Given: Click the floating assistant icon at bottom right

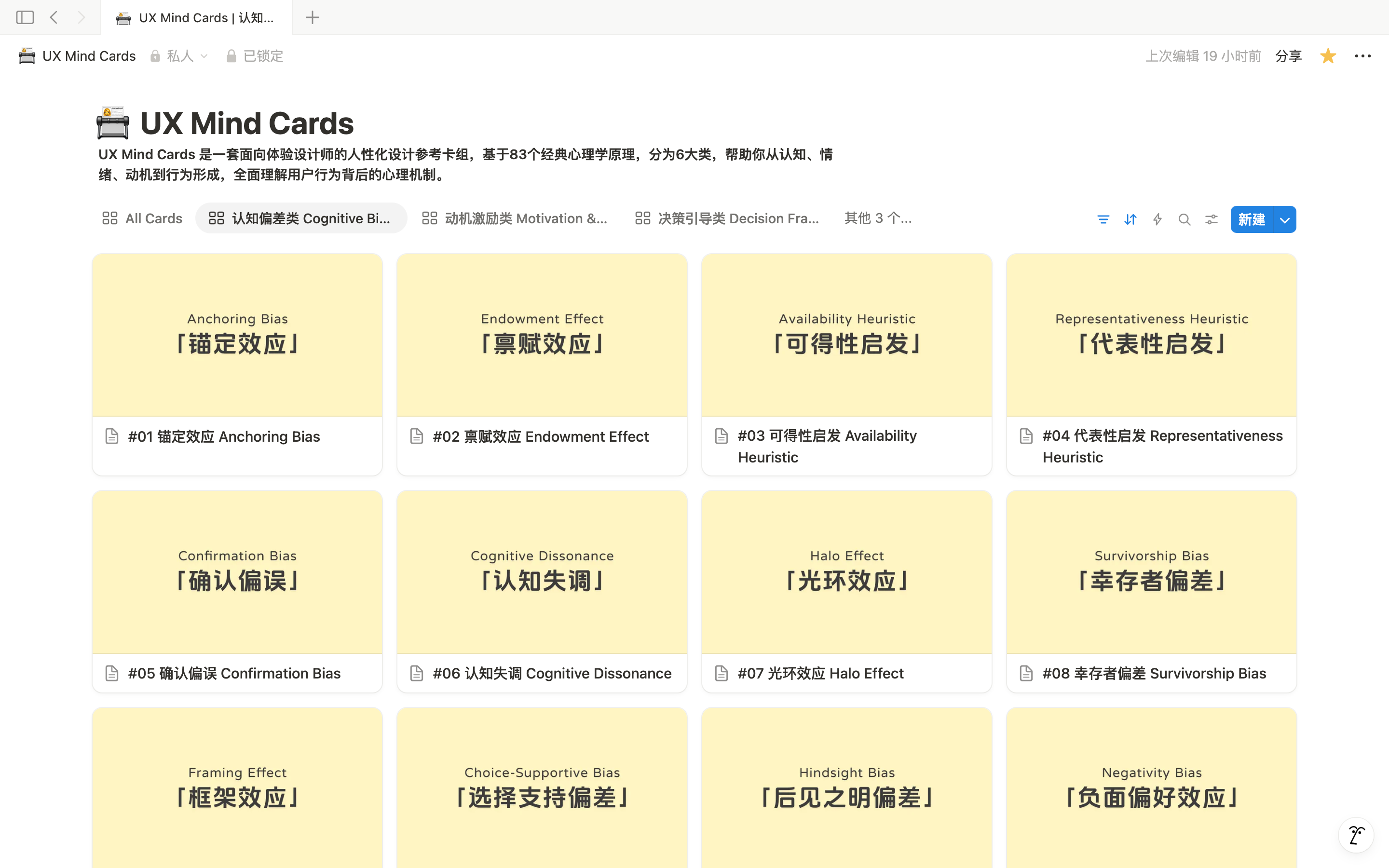Looking at the screenshot, I should (x=1356, y=835).
